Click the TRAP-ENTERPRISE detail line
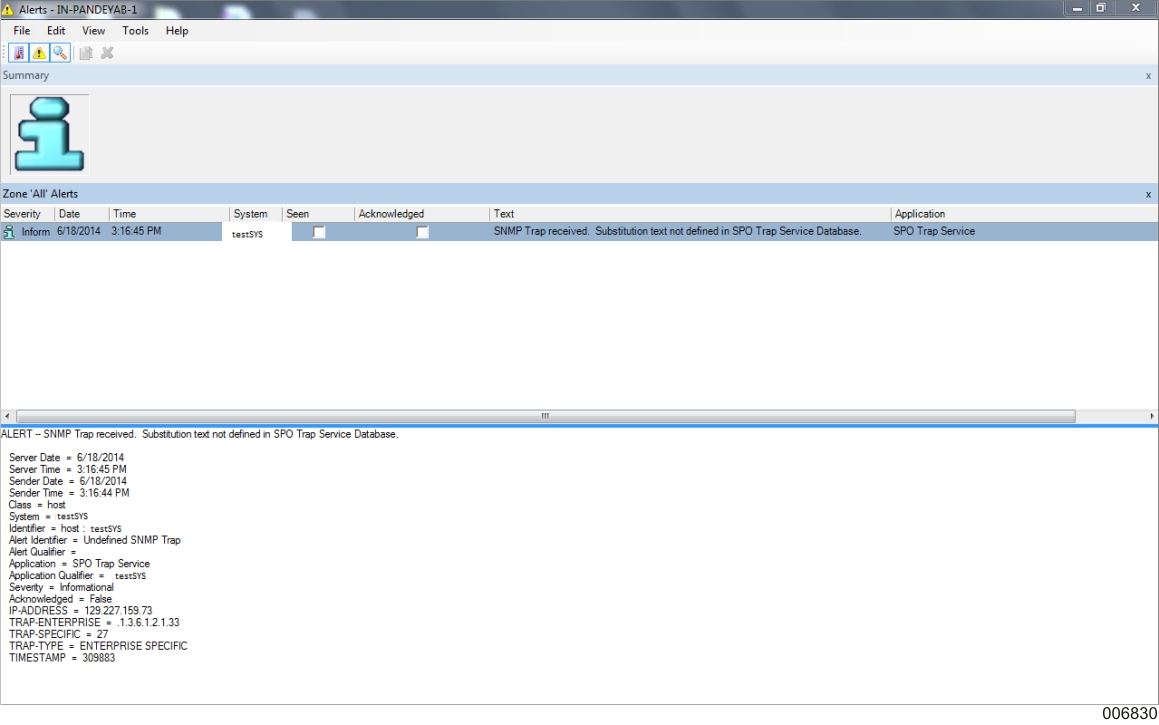Screen dimensions: 1159x725 point(94,623)
